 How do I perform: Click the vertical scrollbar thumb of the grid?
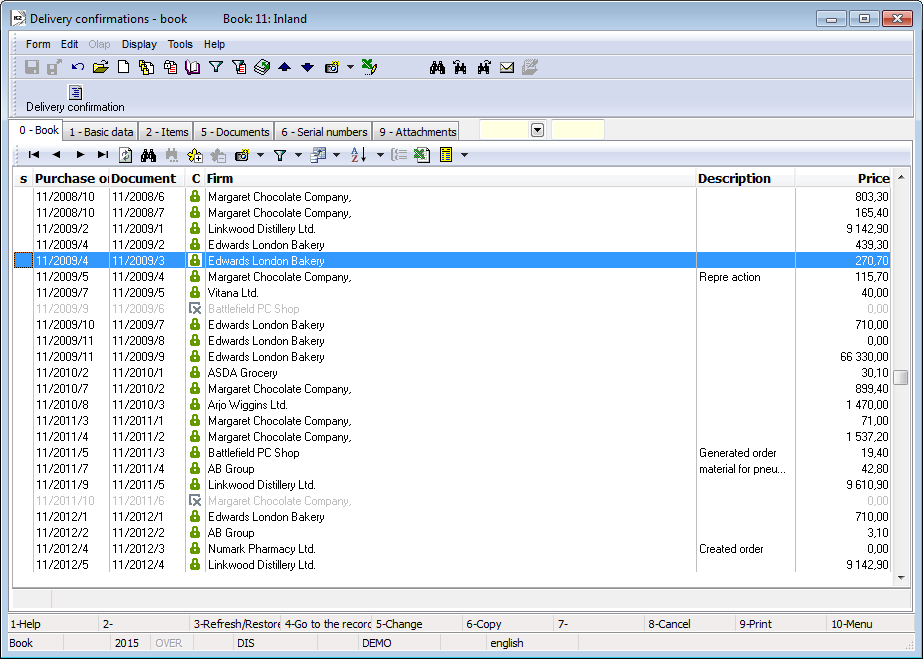(x=901, y=377)
